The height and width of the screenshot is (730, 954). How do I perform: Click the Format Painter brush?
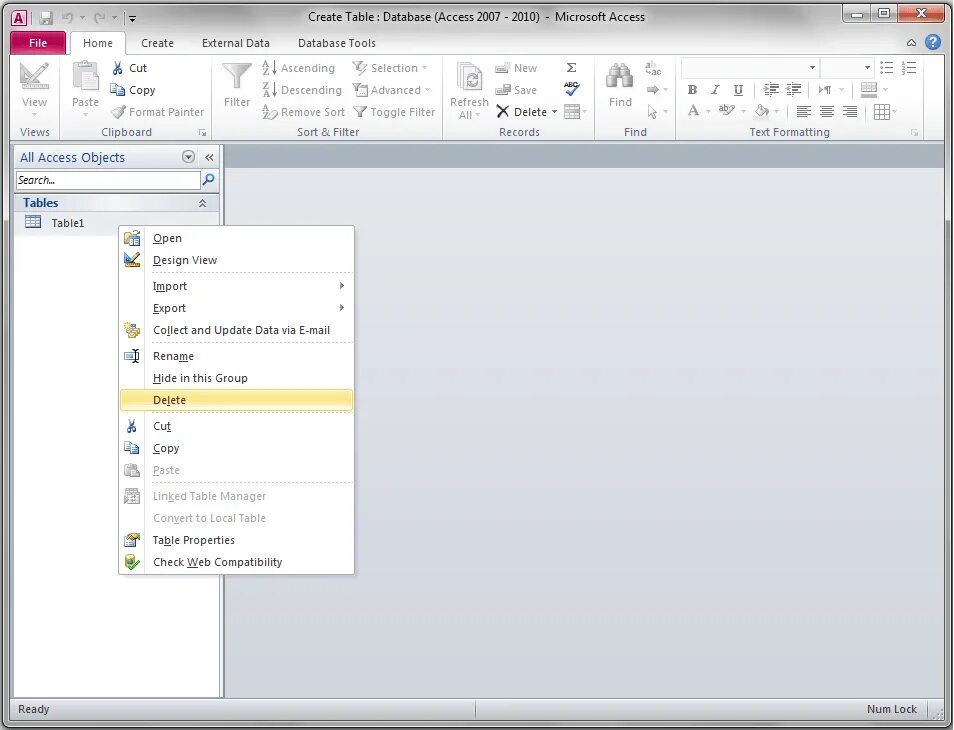[158, 112]
